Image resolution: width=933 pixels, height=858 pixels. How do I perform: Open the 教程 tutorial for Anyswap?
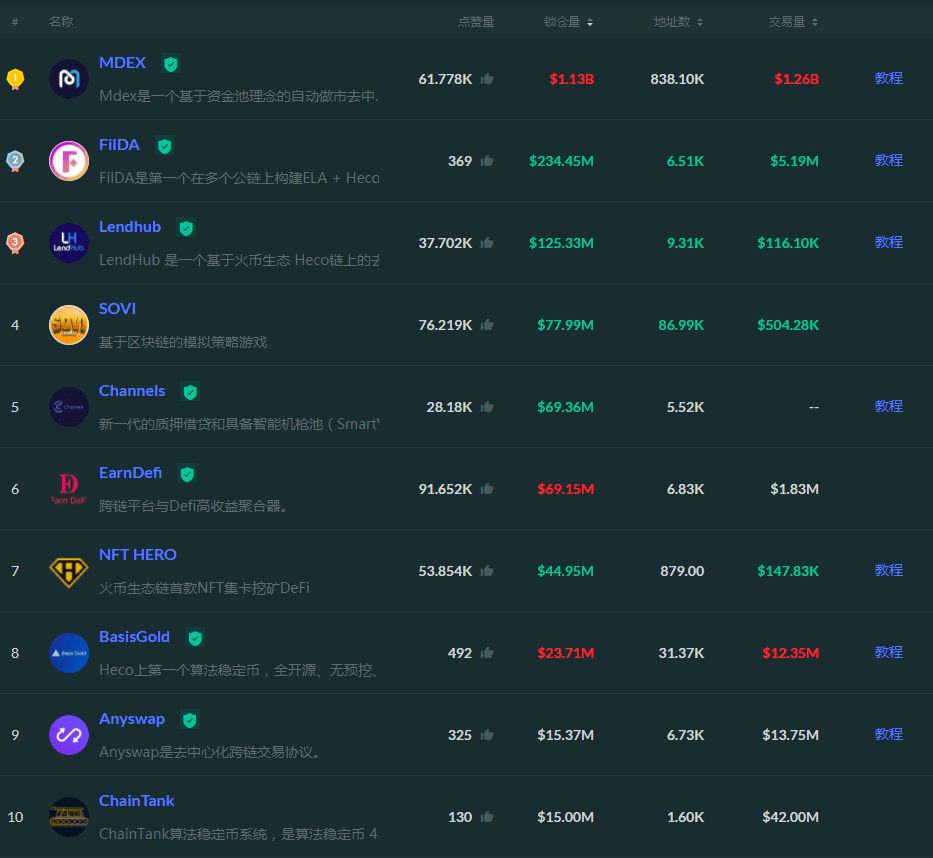888,734
